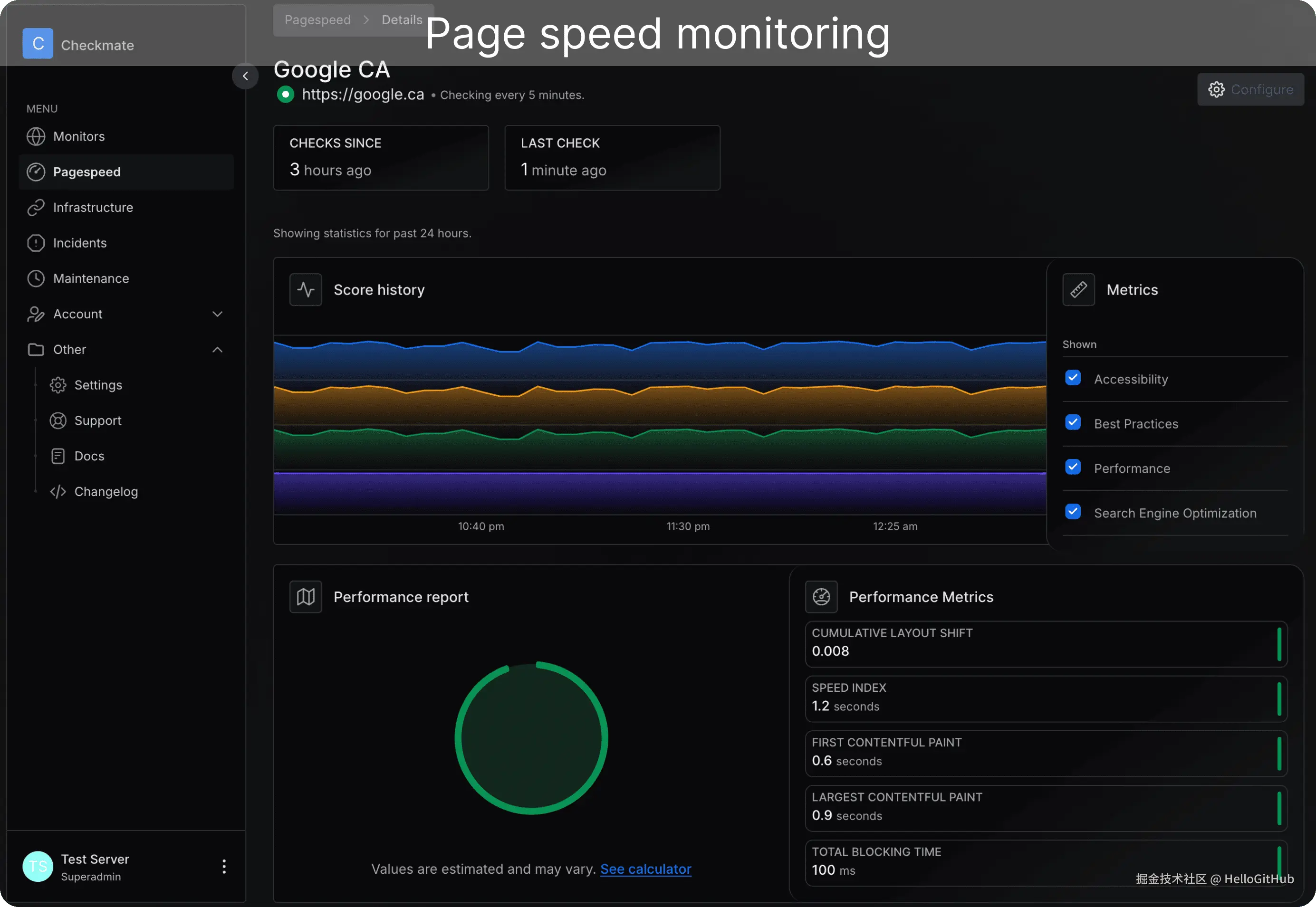1316x907 pixels.
Task: Click the Support lifebuoy icon
Action: pyautogui.click(x=58, y=420)
